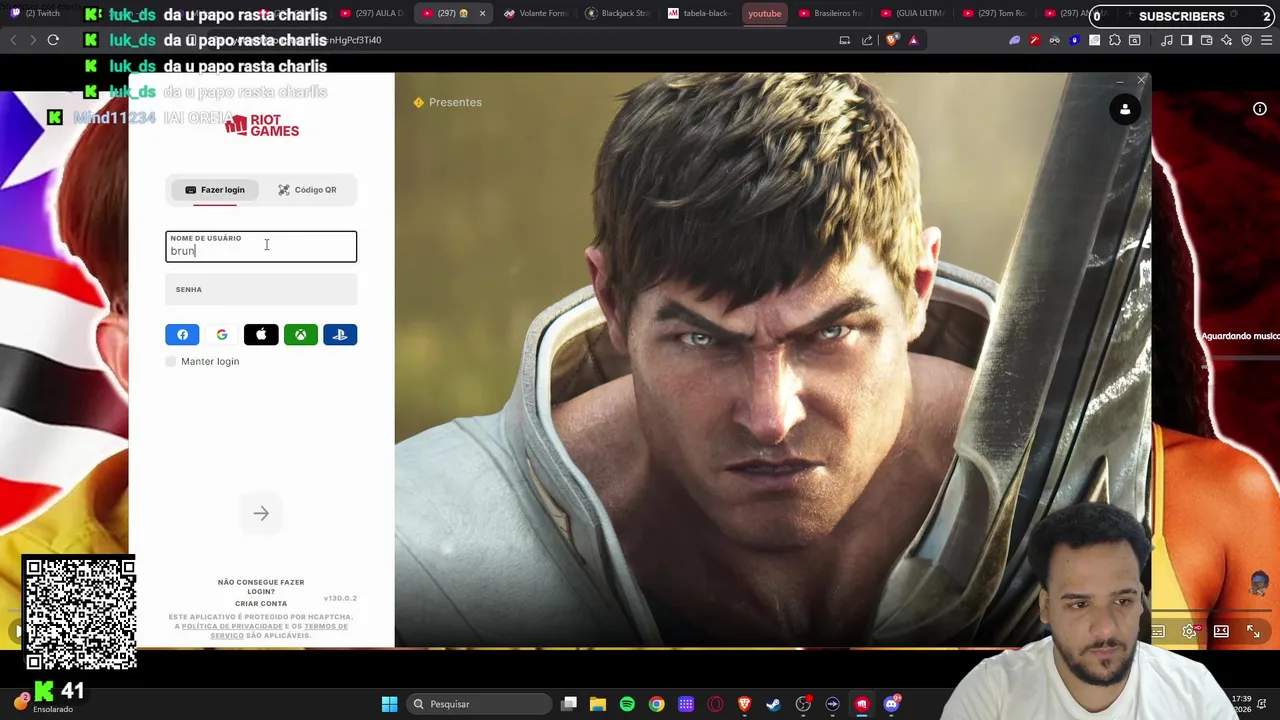This screenshot has height=720, width=1280.
Task: Close the active browser tab
Action: click(482, 13)
